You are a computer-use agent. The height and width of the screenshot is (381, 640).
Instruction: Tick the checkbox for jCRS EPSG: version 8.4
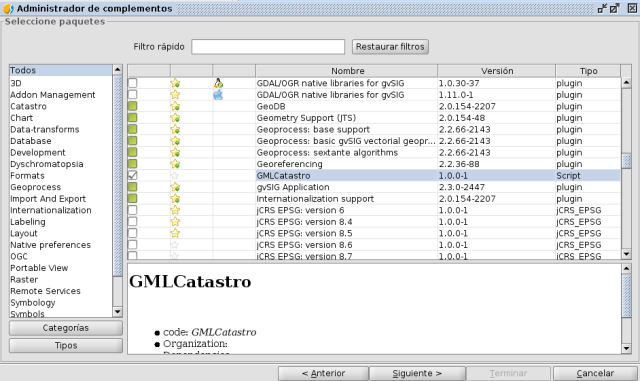point(133,222)
